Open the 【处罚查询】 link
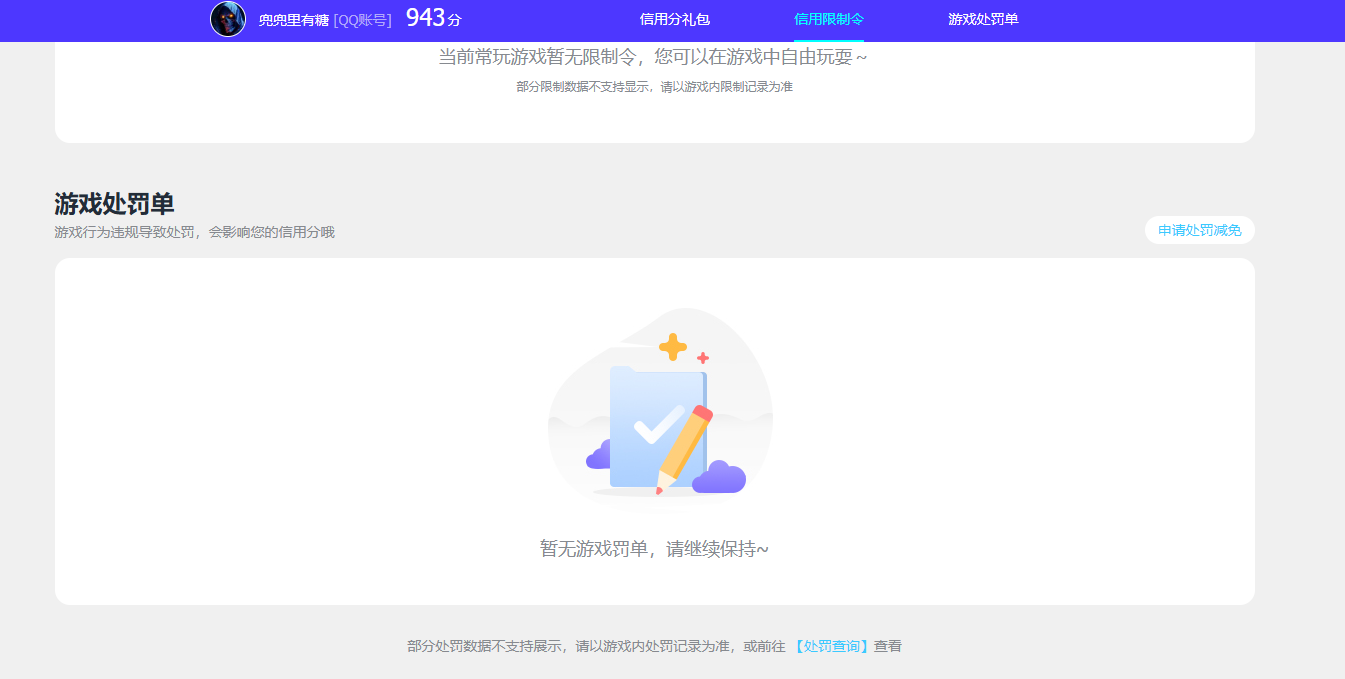Screen dimensions: 1345x679 pos(832,646)
